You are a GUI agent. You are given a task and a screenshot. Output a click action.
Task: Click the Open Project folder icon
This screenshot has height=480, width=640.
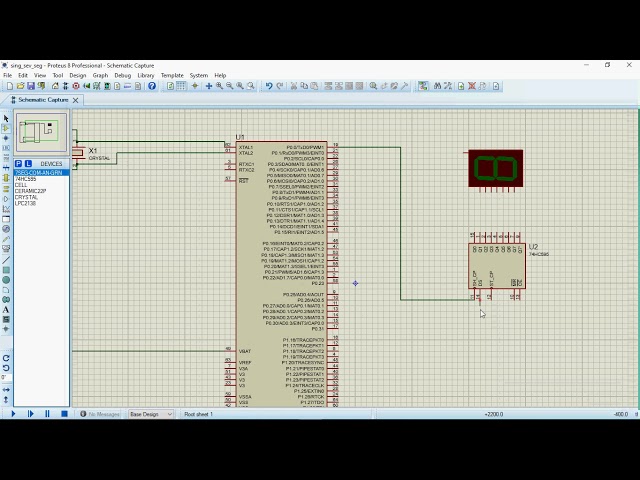click(20, 86)
